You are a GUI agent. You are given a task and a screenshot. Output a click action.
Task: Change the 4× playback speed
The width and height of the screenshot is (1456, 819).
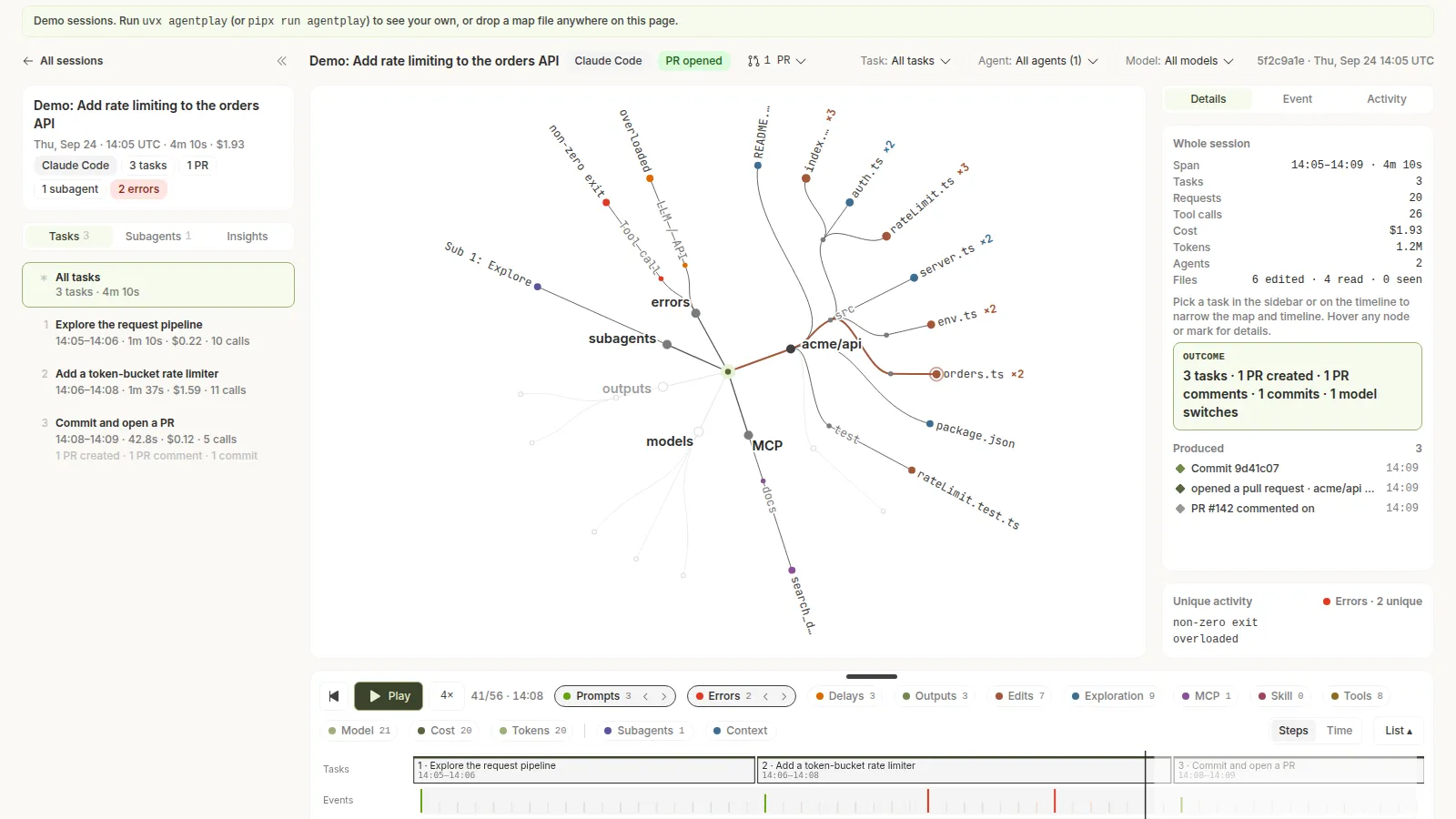447,695
